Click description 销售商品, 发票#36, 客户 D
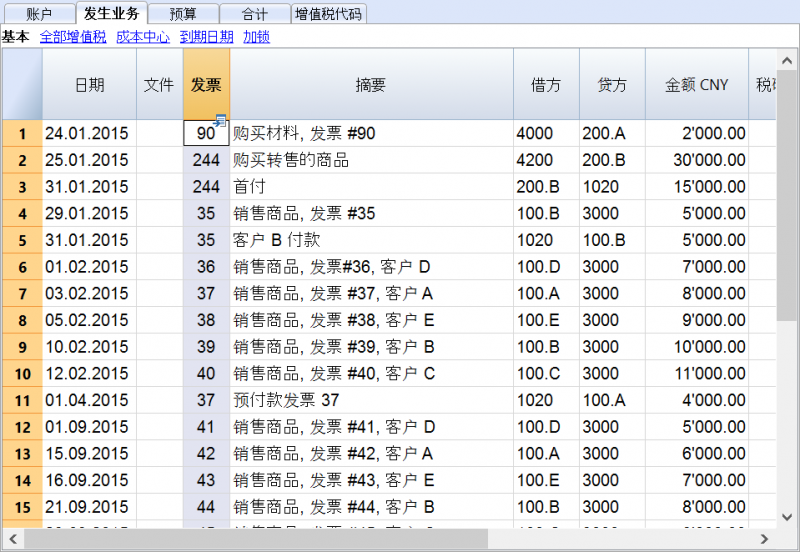Viewport: 800px width, 552px height. 371,267
